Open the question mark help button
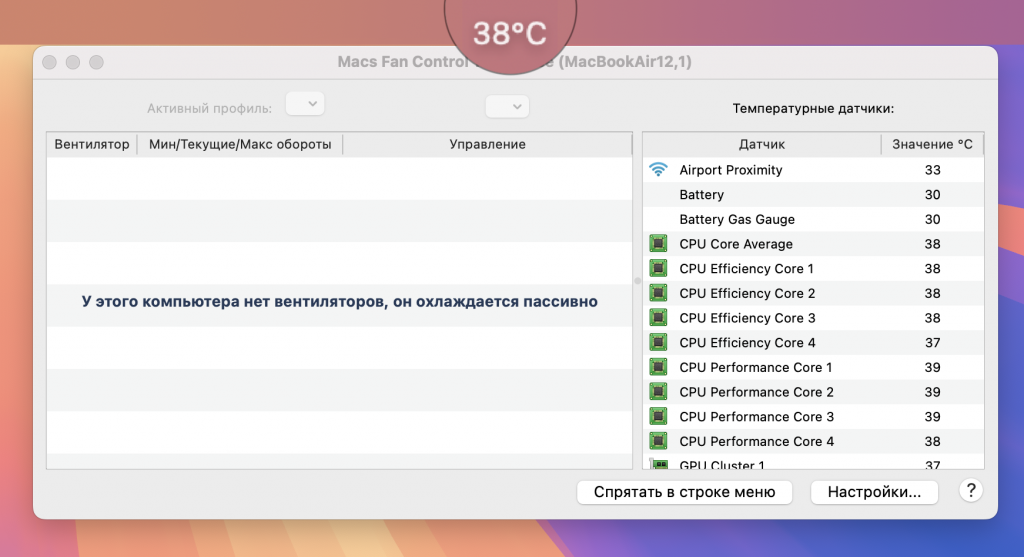The image size is (1024, 557). 970,490
